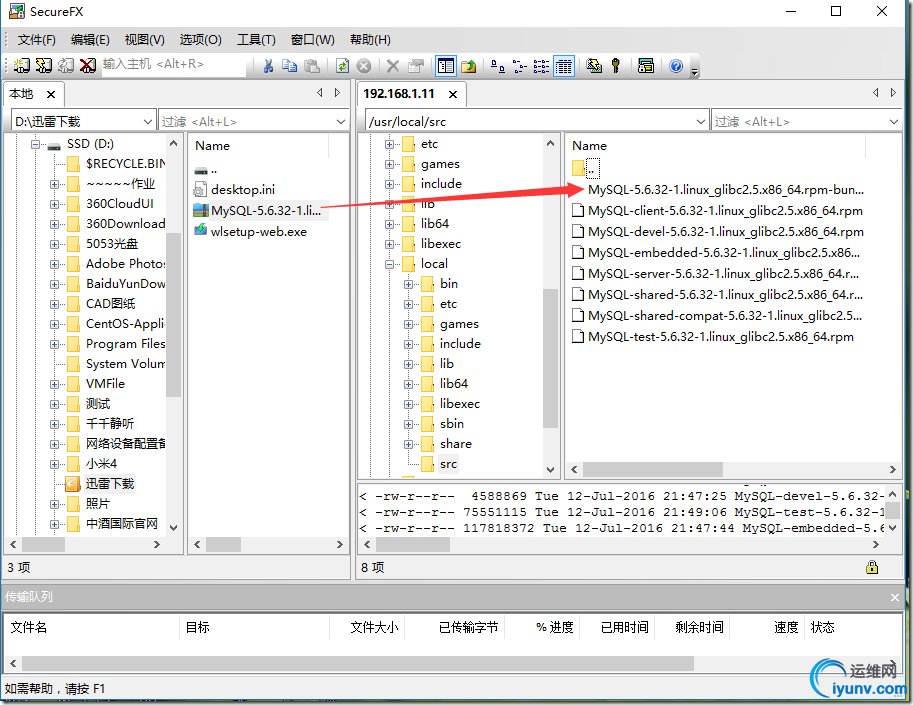Click the parent directory up-arrow icon
913x705 pixels.
tap(469, 66)
